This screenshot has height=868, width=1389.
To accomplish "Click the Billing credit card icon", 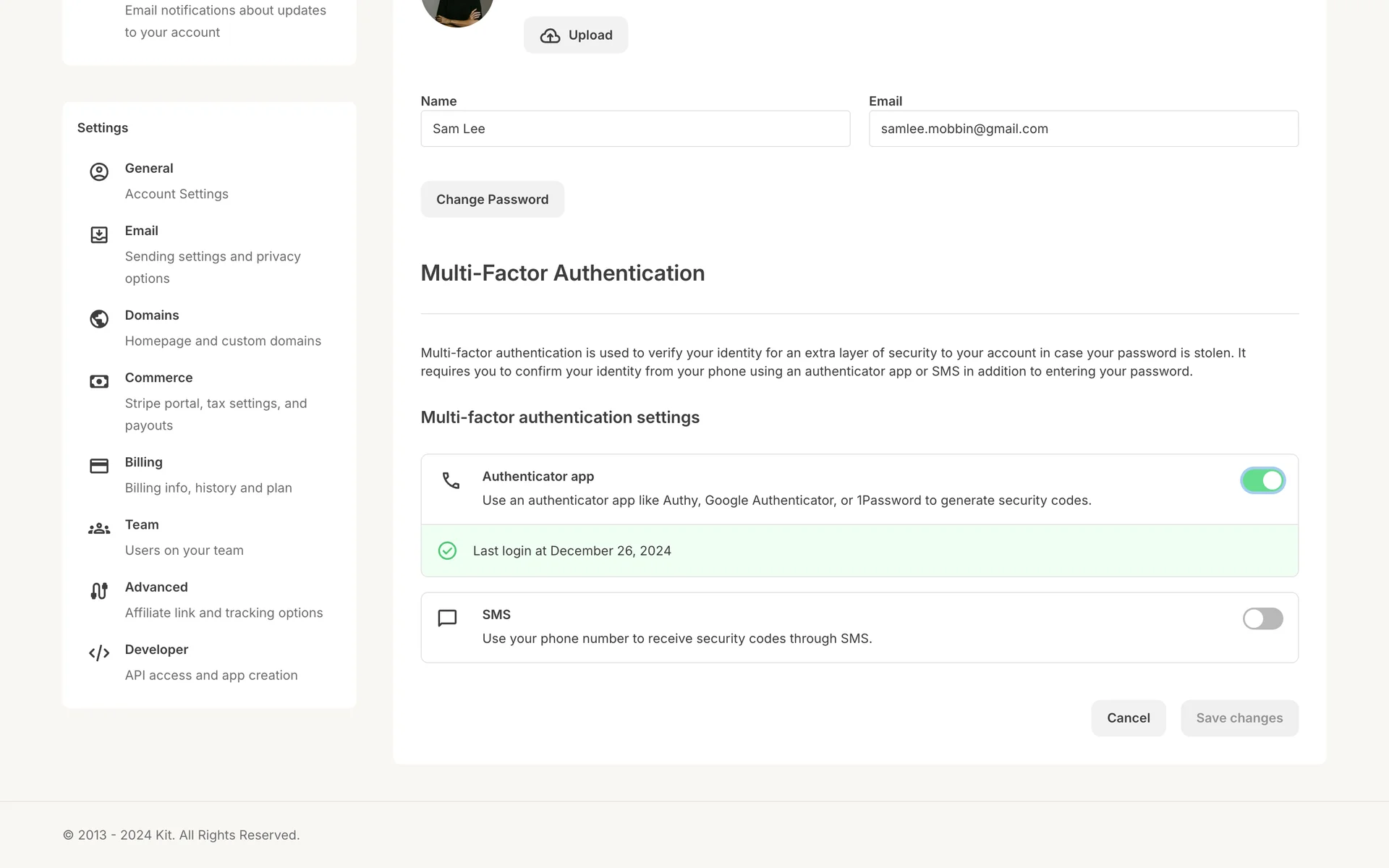I will point(99,466).
